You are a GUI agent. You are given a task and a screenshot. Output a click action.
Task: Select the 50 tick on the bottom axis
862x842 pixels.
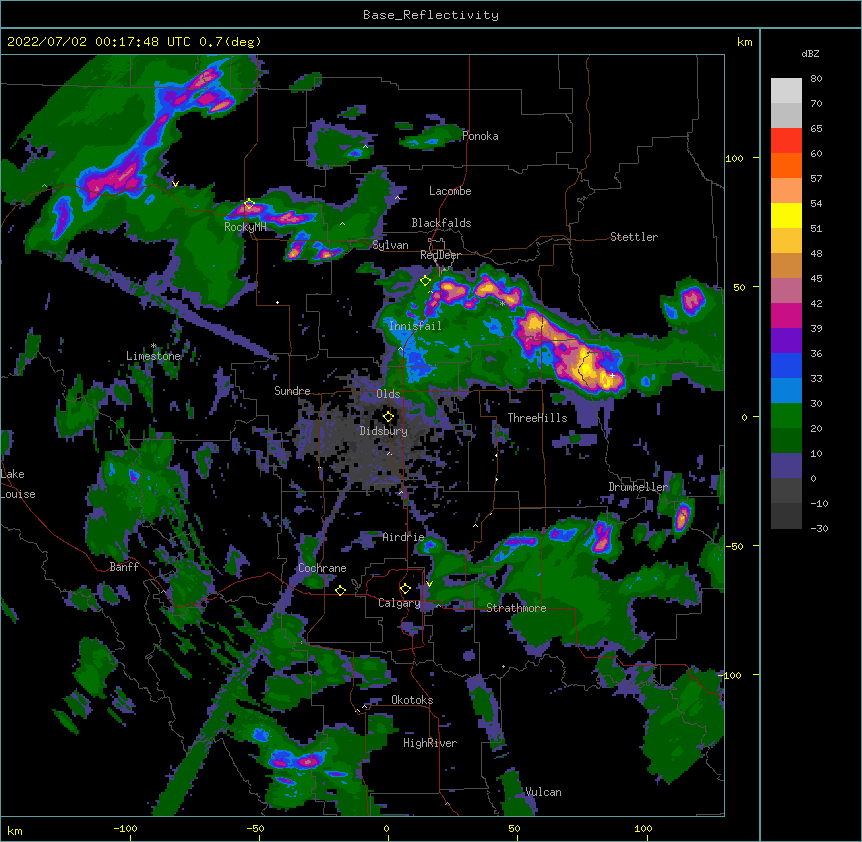(x=514, y=828)
